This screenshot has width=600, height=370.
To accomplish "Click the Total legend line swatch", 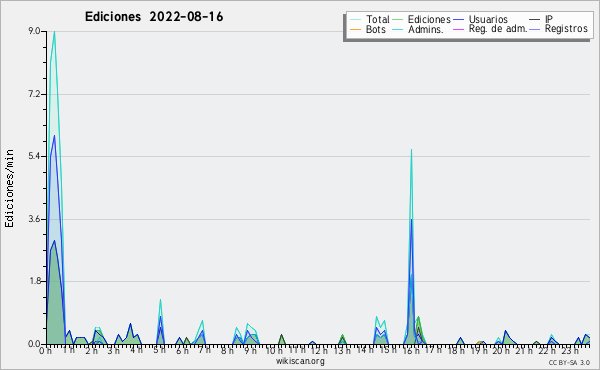I will (355, 20).
